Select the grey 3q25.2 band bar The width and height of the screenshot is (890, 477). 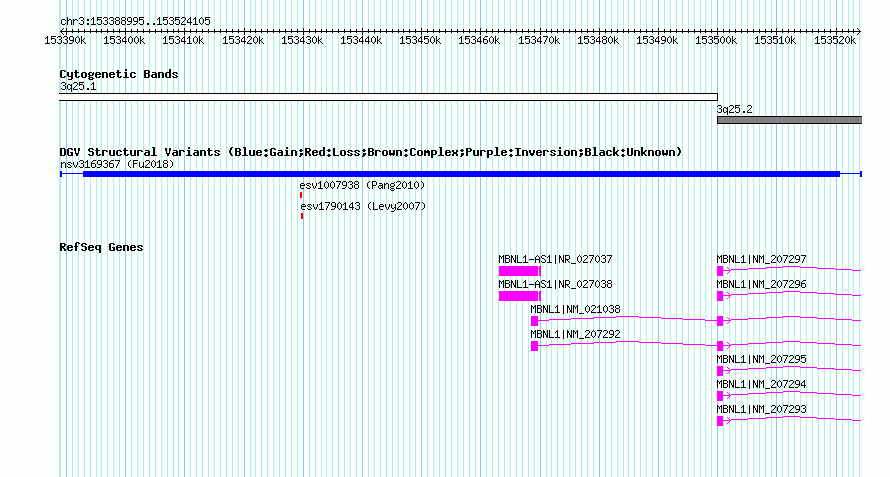[x=790, y=120]
